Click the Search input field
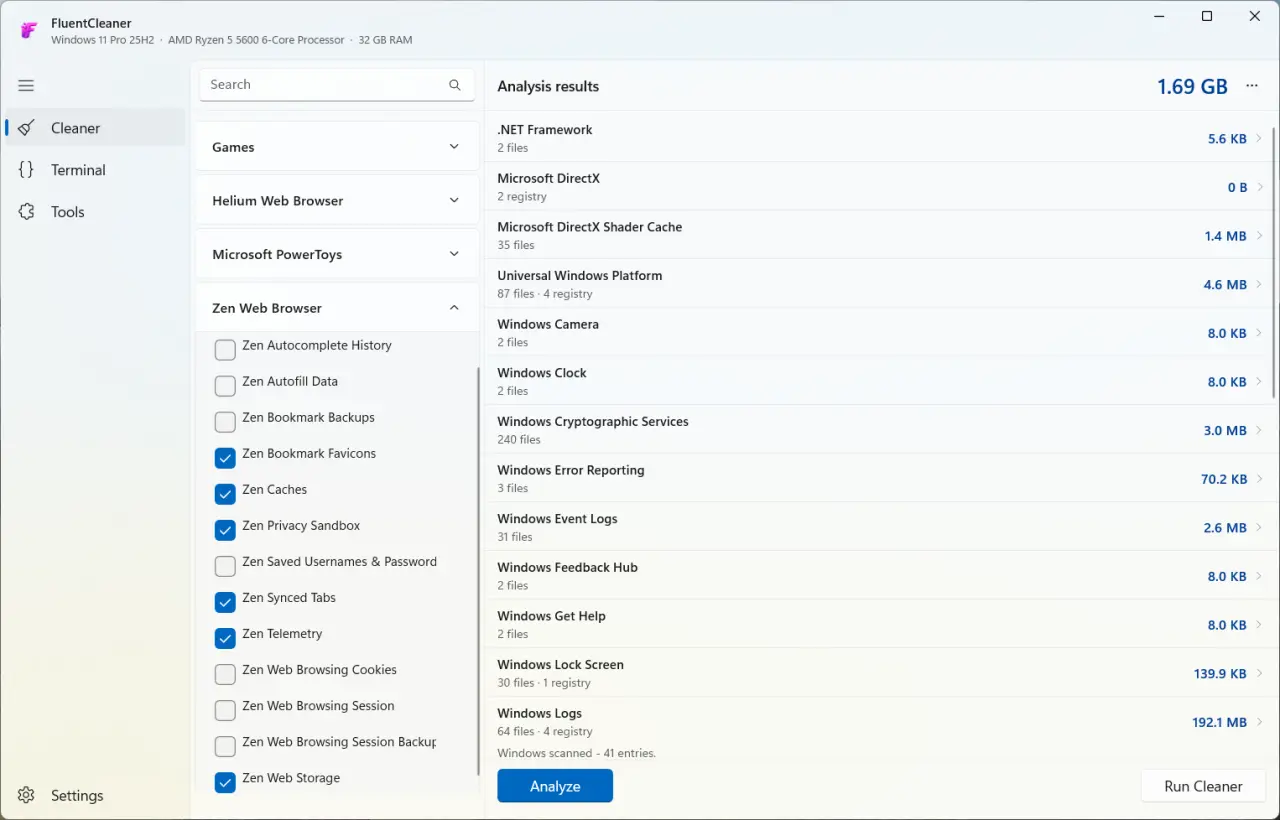Image resolution: width=1280 pixels, height=820 pixels. tap(337, 85)
